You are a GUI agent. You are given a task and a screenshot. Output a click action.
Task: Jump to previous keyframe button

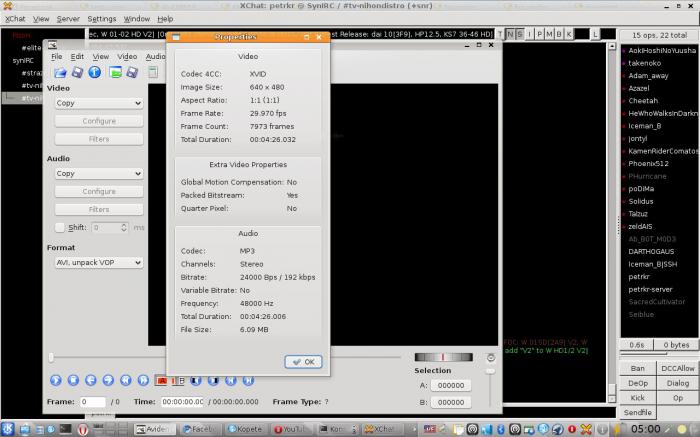[125, 380]
